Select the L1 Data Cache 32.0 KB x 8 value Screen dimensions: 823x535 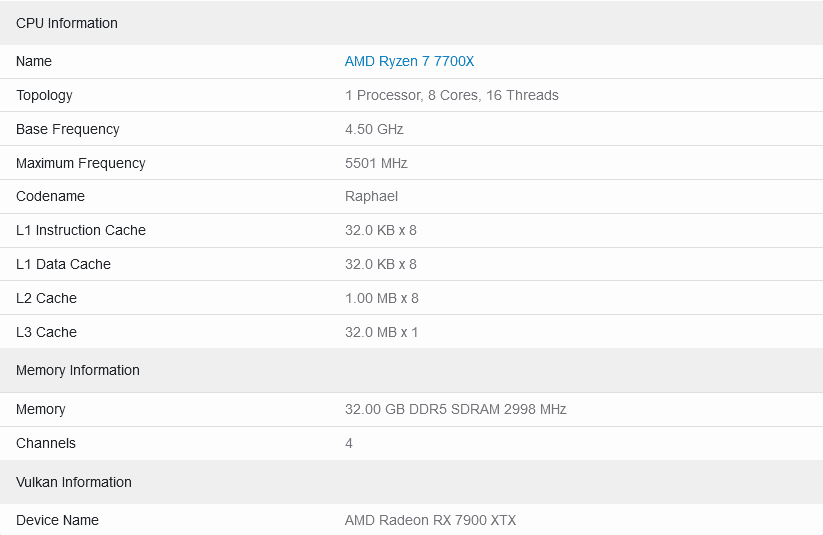tap(381, 264)
